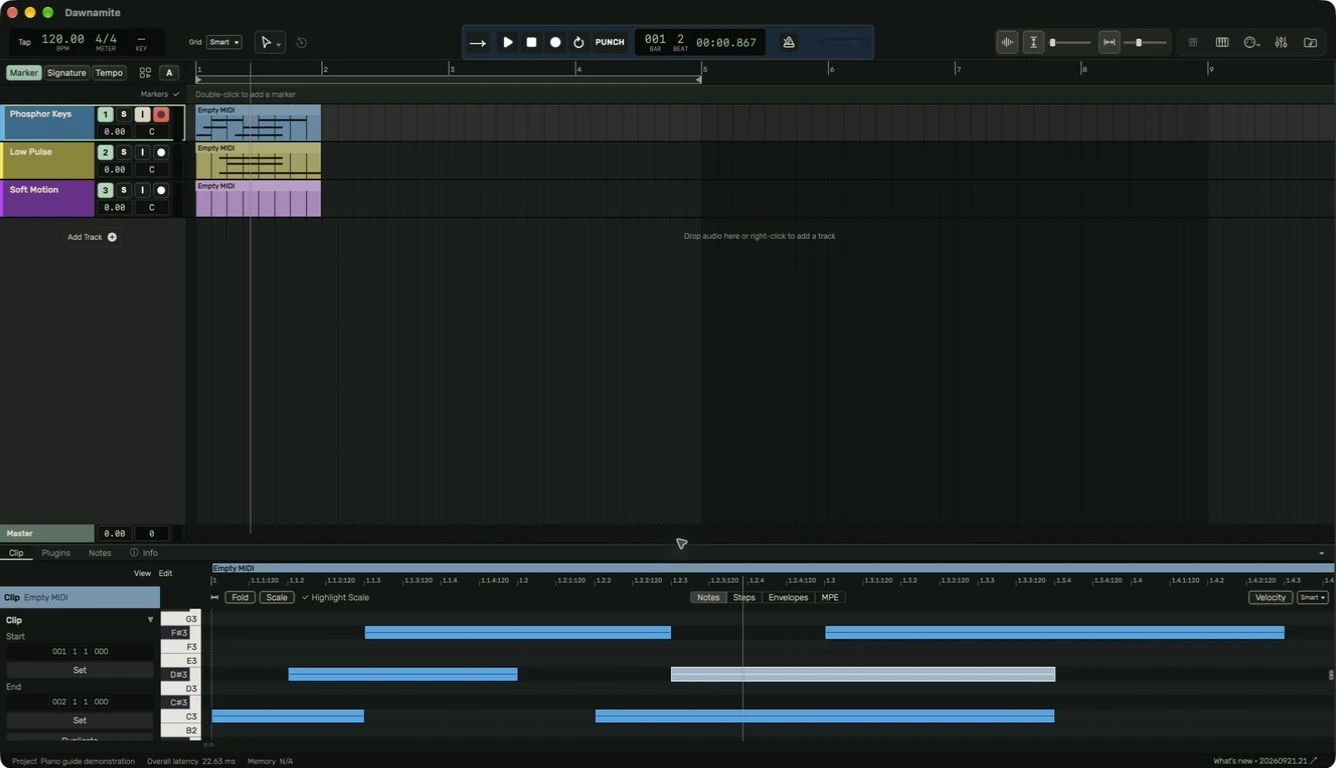Click the Fold button
This screenshot has height=768, width=1336.
pos(240,597)
